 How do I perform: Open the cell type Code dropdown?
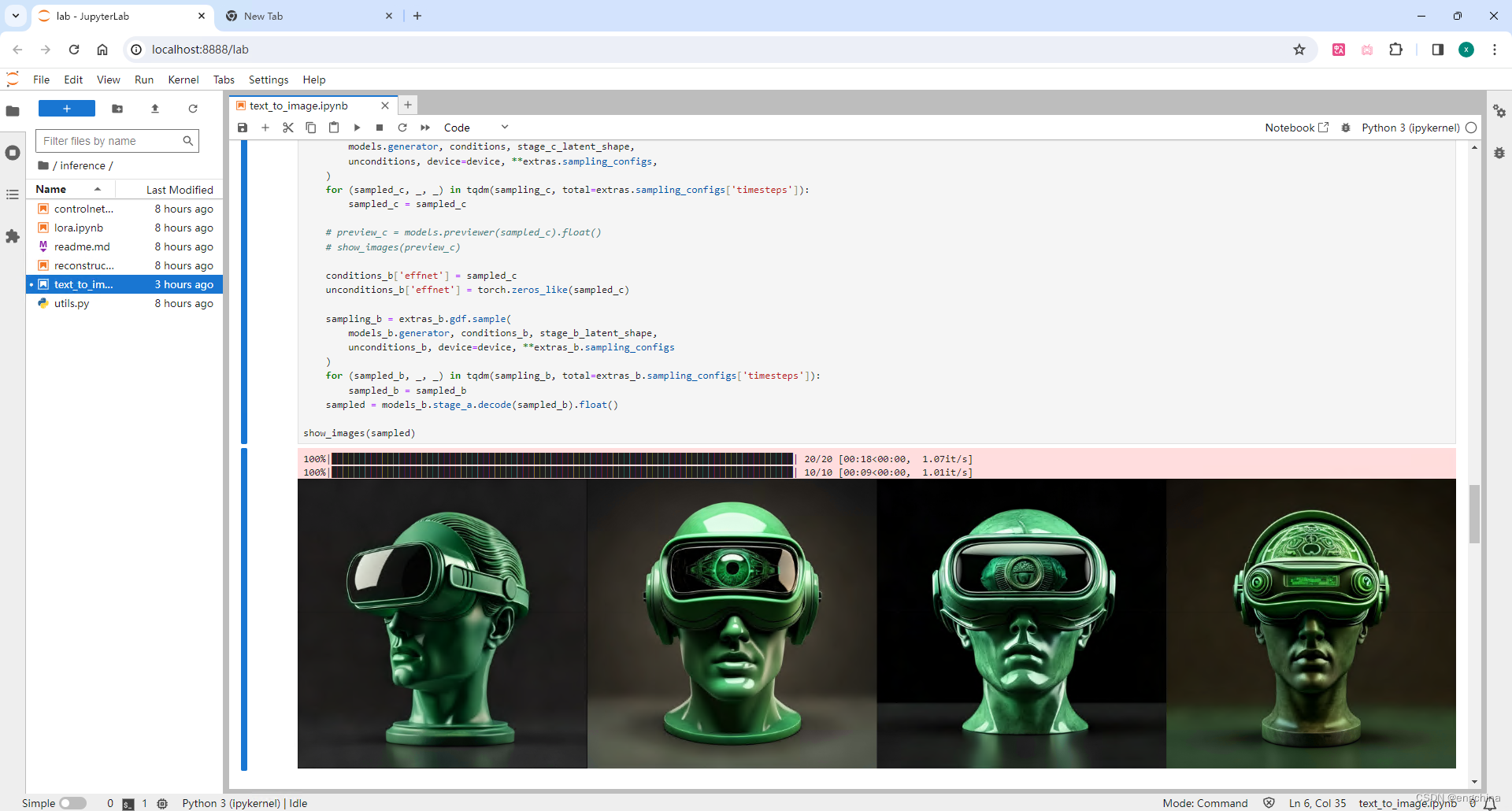tap(476, 128)
